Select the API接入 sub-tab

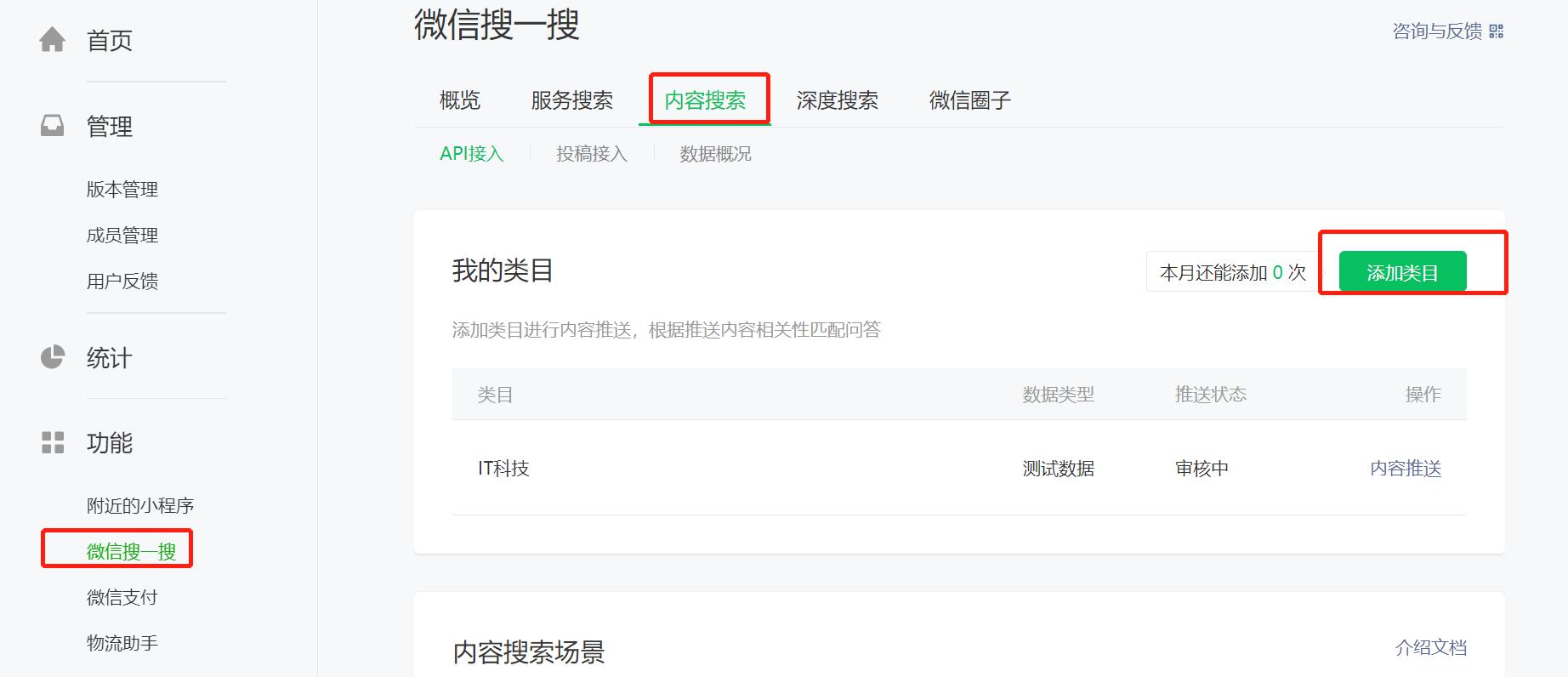pyautogui.click(x=472, y=154)
